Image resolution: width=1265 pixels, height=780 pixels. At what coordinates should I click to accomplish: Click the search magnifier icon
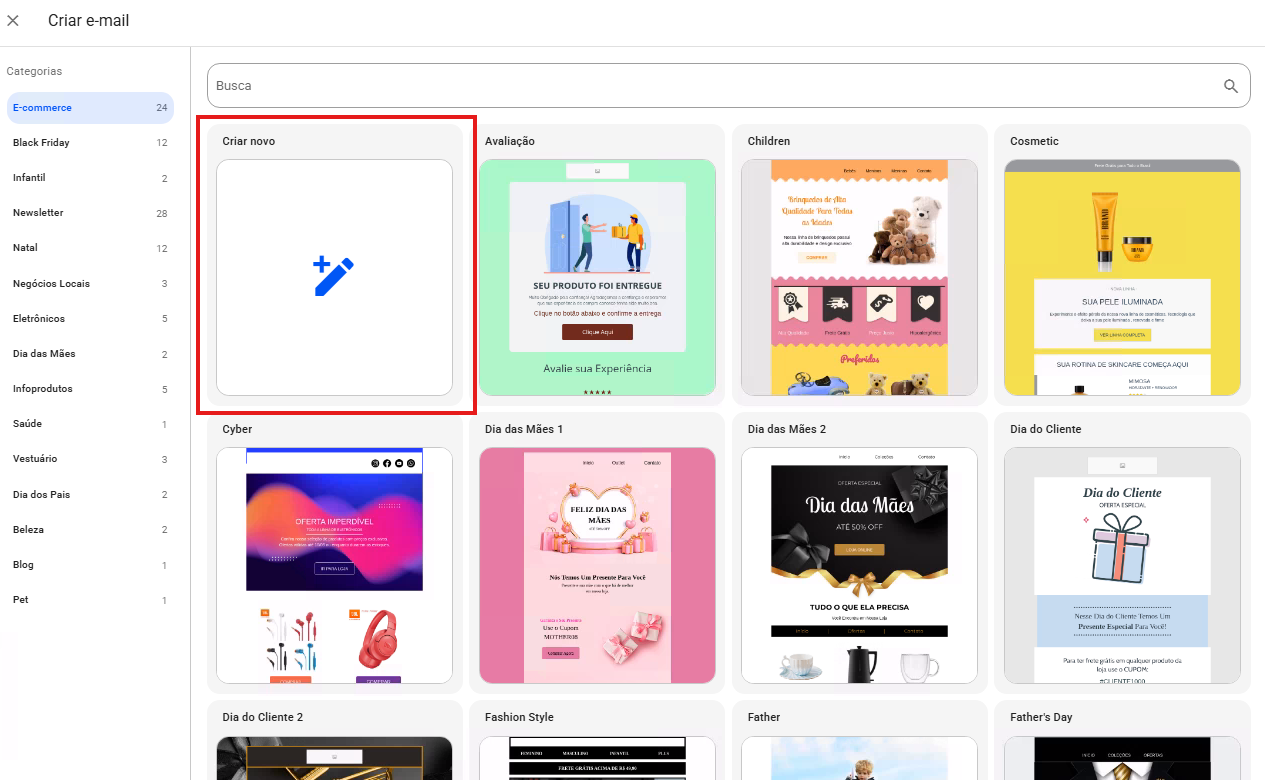click(x=1231, y=86)
